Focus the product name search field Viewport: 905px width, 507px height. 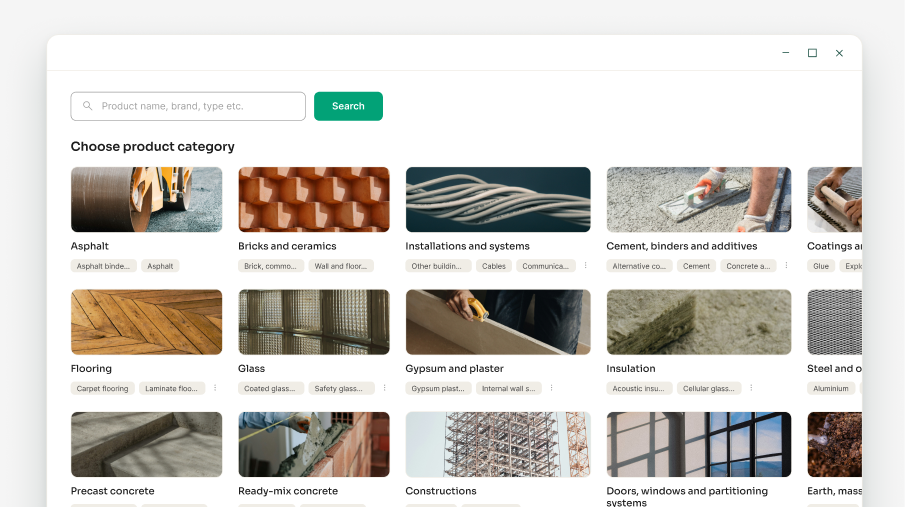[x=188, y=106]
